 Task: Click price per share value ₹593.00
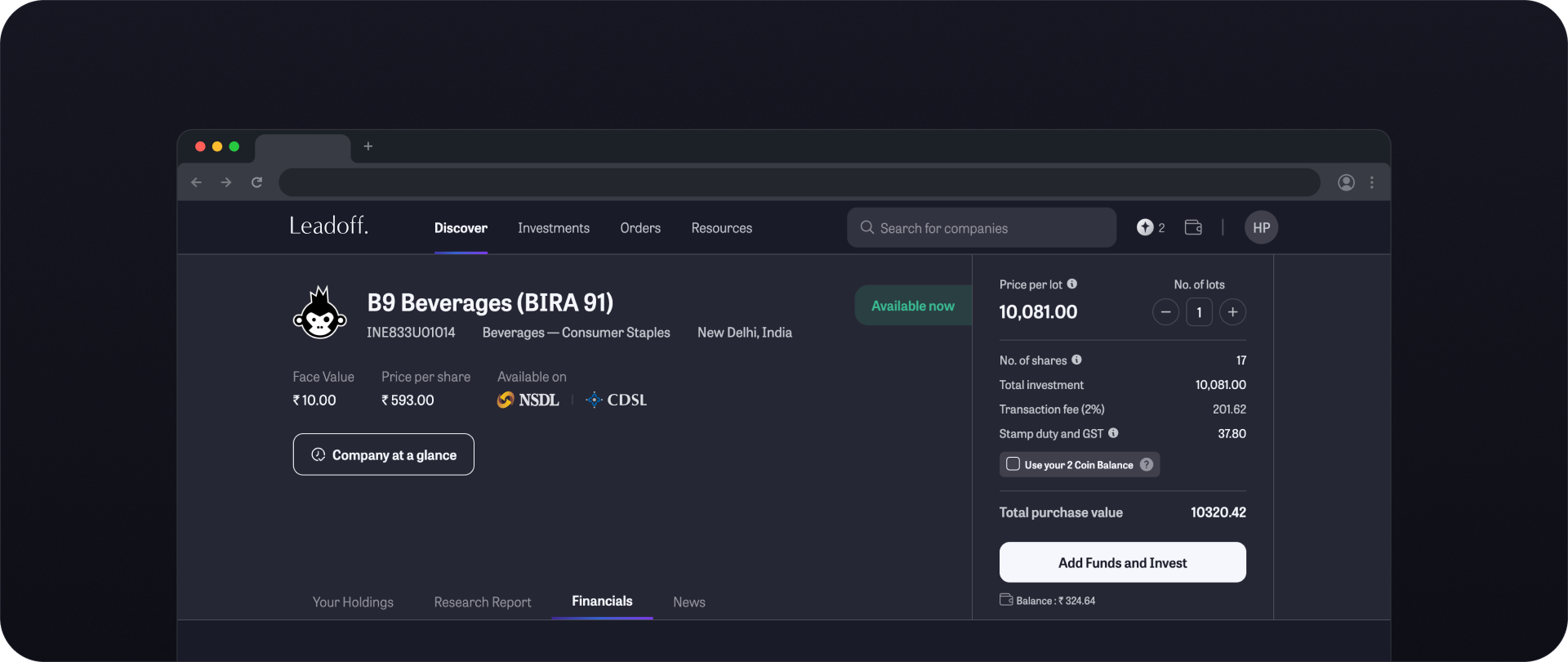(408, 400)
